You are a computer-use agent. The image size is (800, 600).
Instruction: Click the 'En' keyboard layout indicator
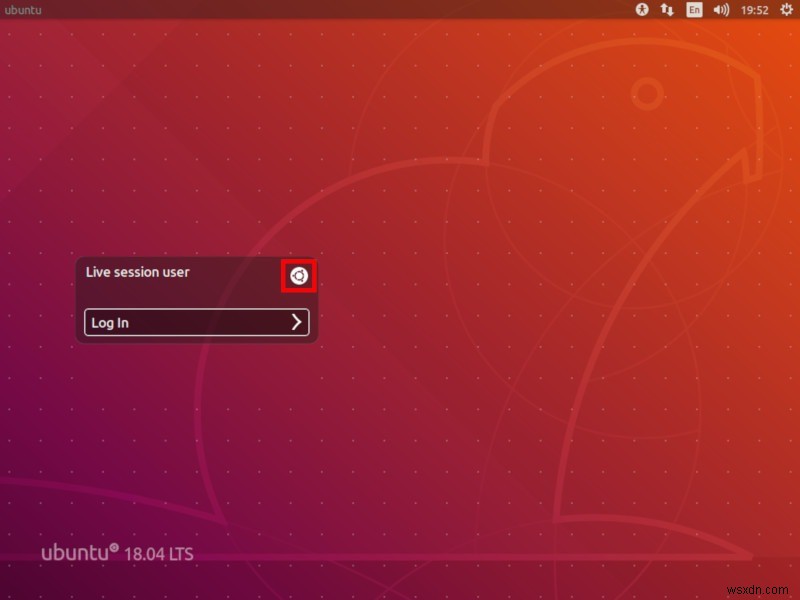tap(692, 10)
